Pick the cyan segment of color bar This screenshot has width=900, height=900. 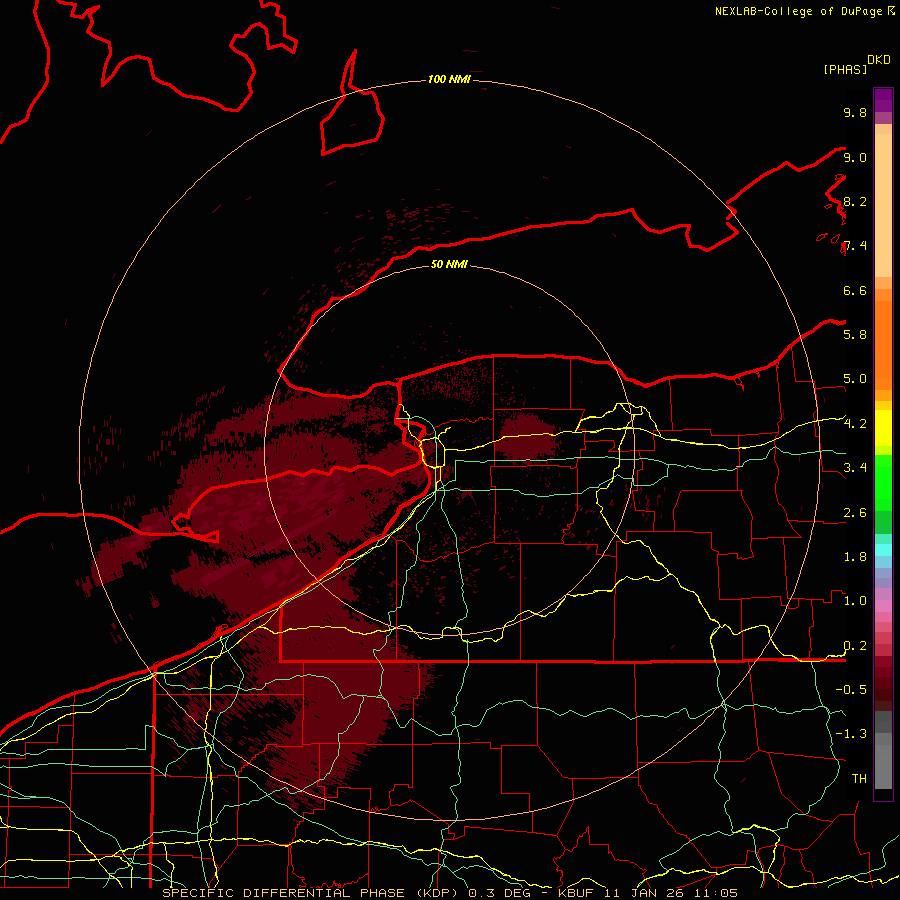coord(883,549)
